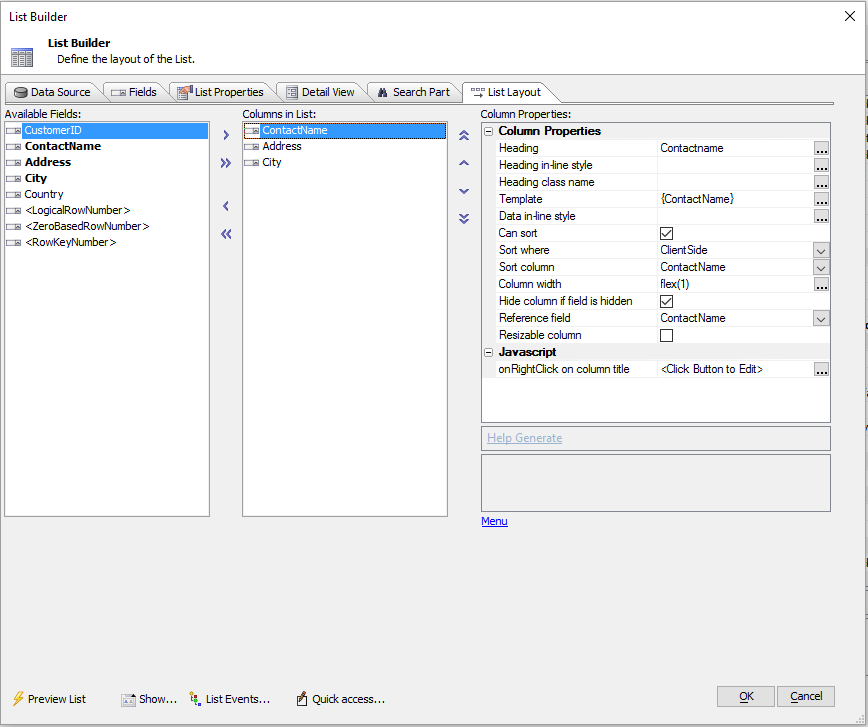
Task: Switch to the Data Source tab
Action: pos(53,92)
